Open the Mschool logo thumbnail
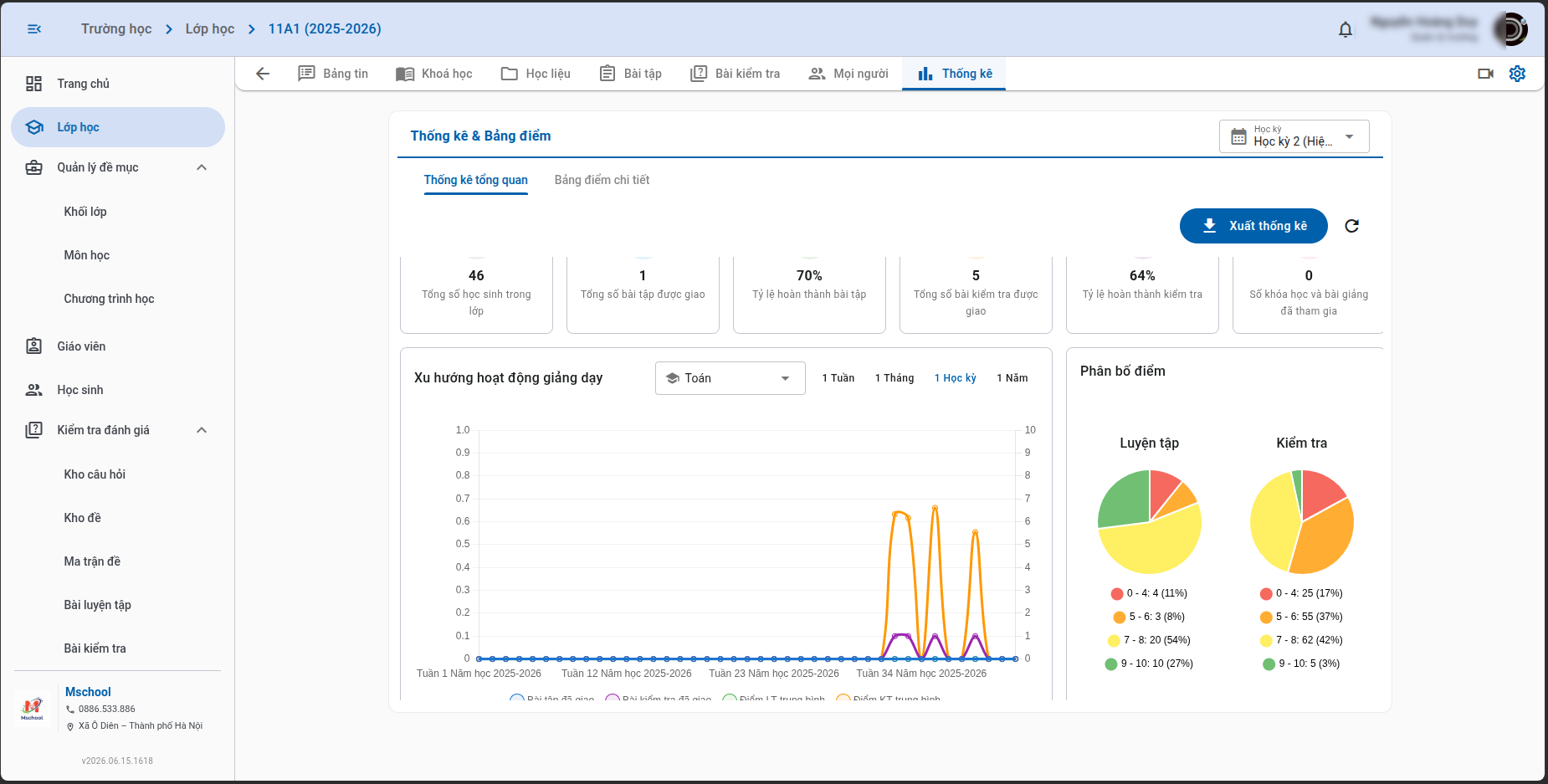Image resolution: width=1548 pixels, height=784 pixels. [32, 708]
